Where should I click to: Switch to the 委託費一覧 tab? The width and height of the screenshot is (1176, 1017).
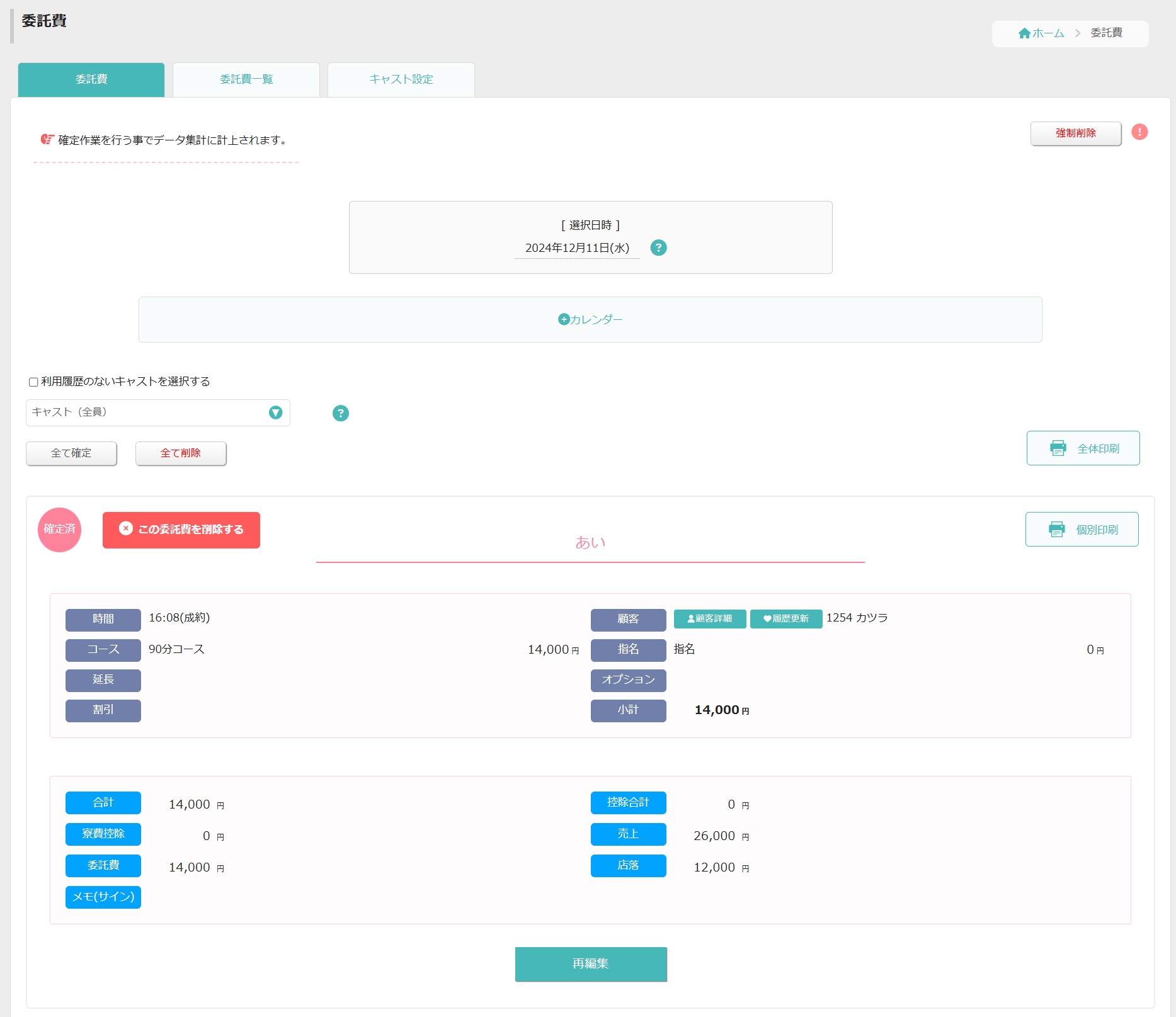point(246,79)
